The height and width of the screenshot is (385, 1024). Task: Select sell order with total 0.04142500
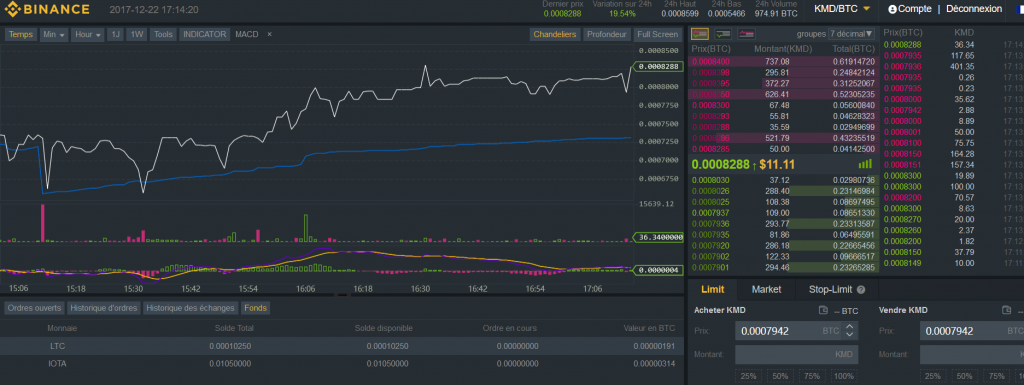pyautogui.click(x=784, y=149)
